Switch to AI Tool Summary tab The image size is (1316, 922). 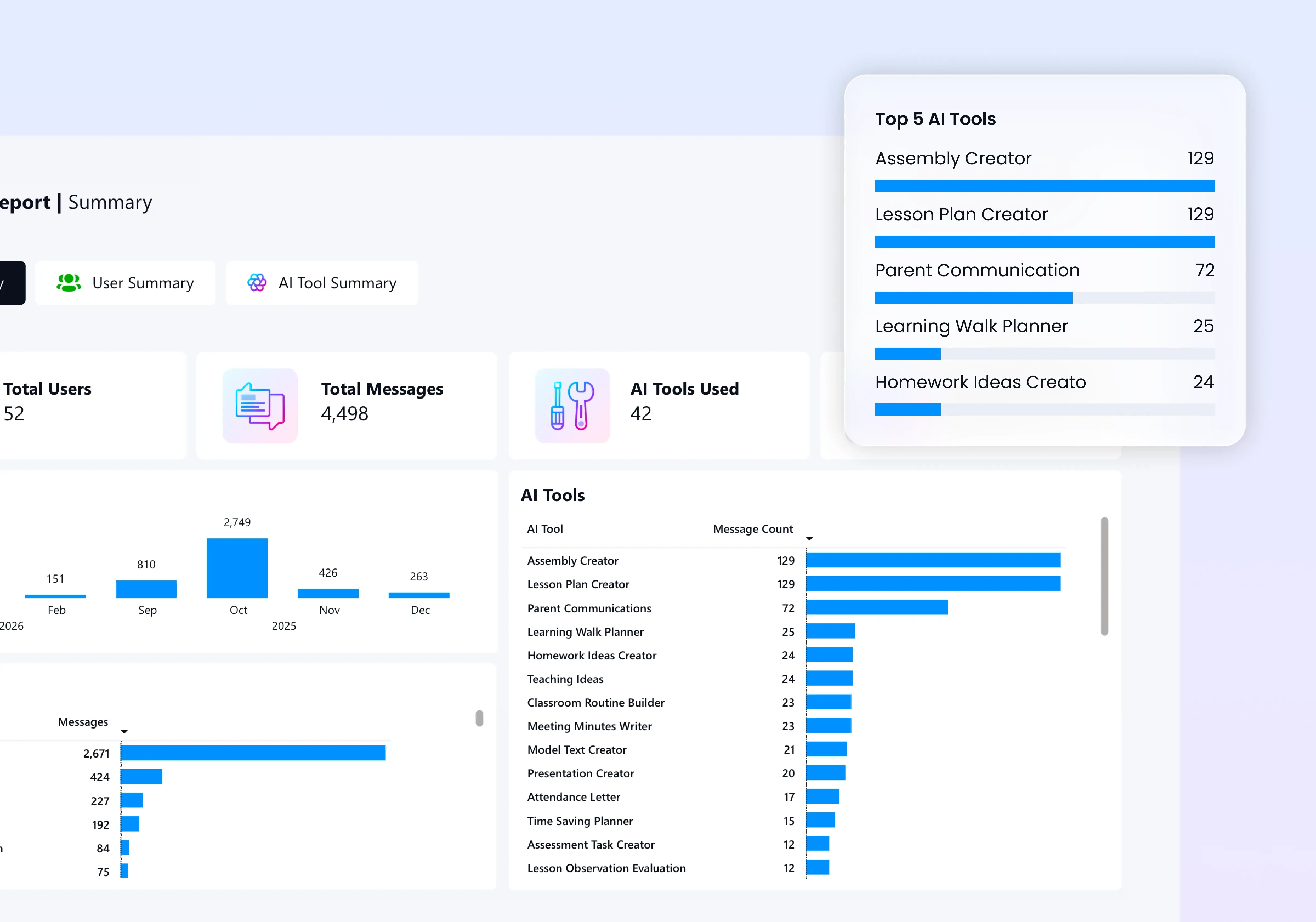click(x=322, y=283)
